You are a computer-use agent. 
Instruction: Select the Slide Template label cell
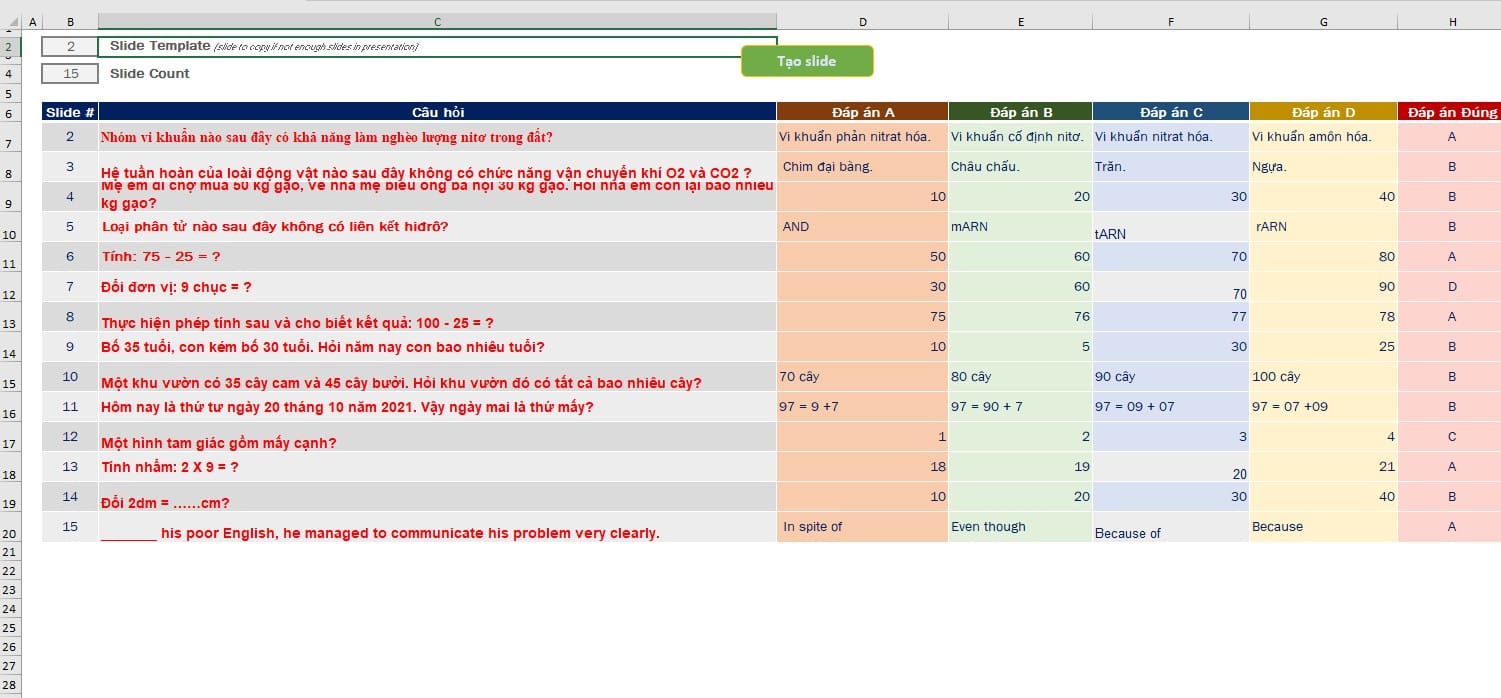click(437, 46)
